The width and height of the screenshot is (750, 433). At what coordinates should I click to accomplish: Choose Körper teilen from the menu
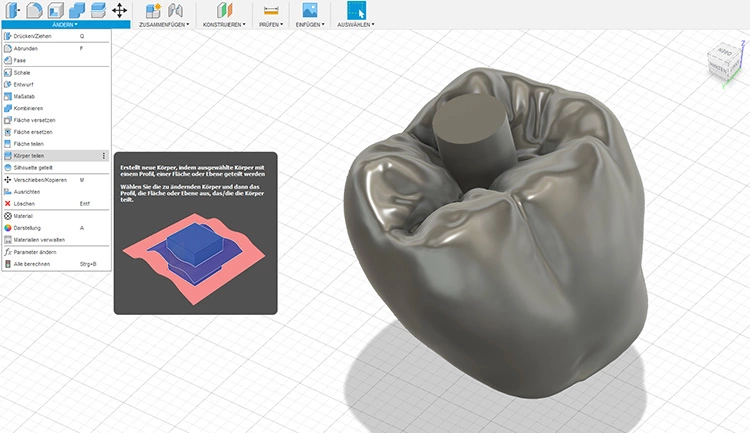pyautogui.click(x=29, y=156)
